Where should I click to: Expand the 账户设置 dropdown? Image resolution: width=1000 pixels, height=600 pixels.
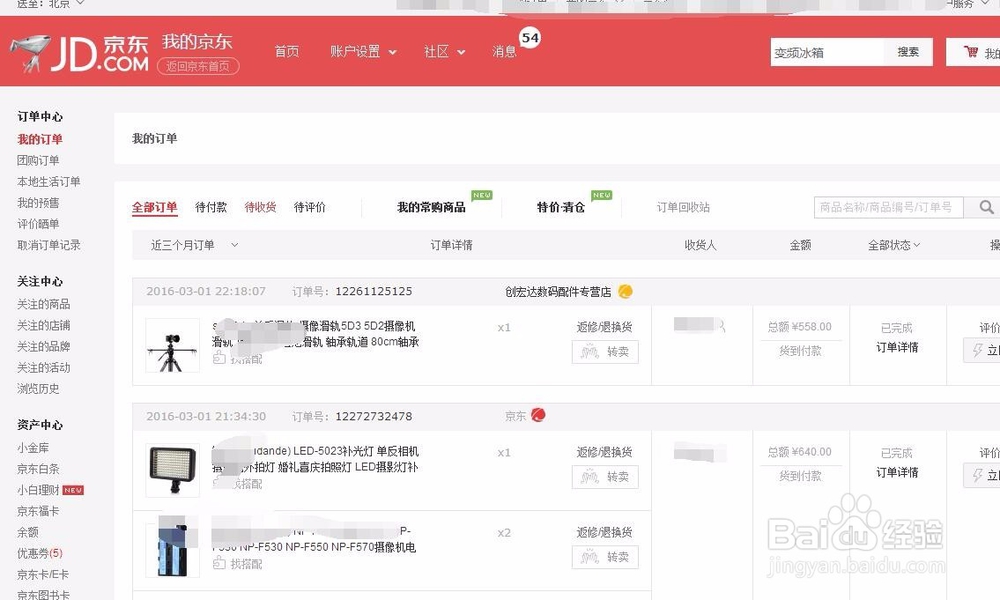362,51
